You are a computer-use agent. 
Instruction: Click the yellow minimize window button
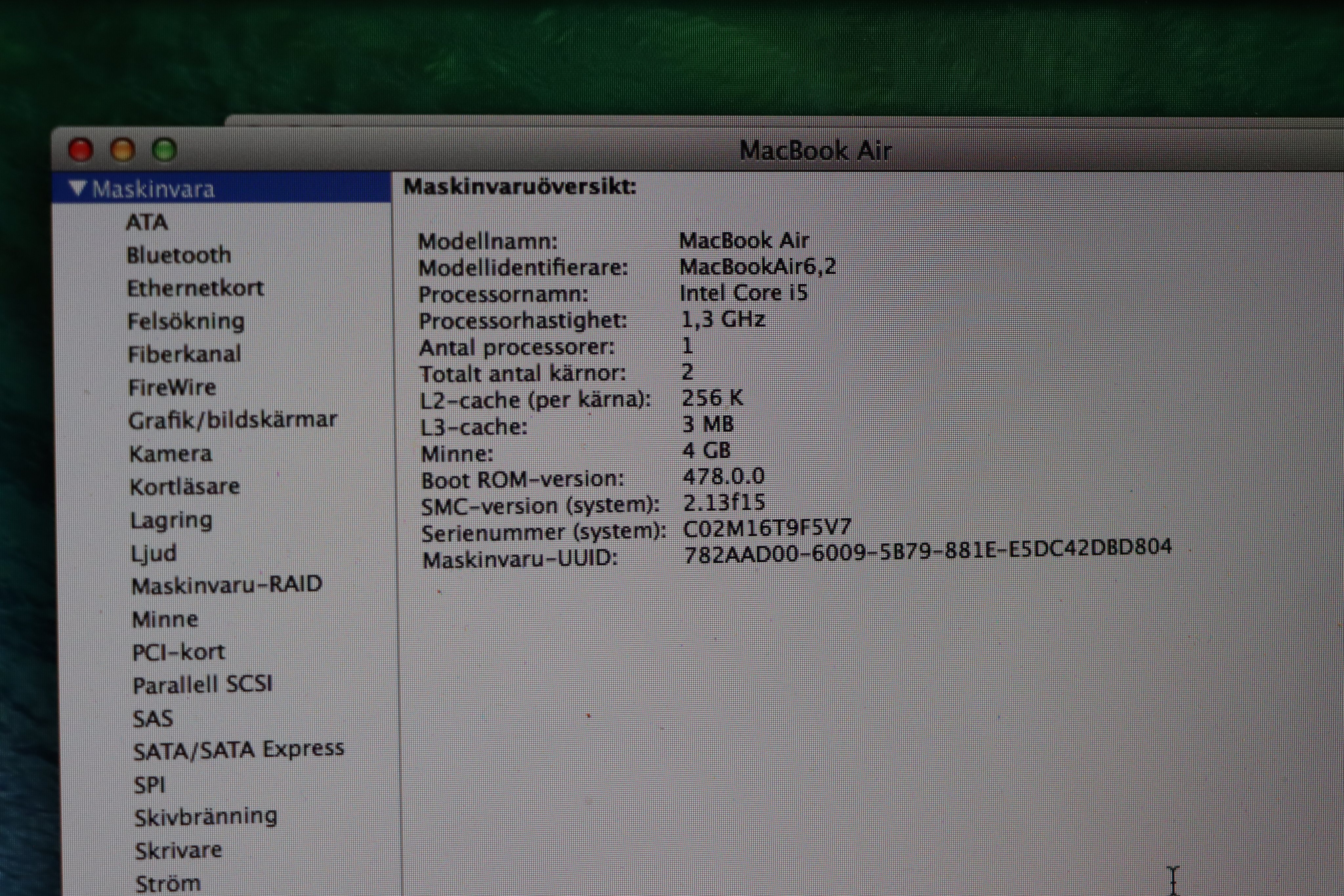coord(122,150)
